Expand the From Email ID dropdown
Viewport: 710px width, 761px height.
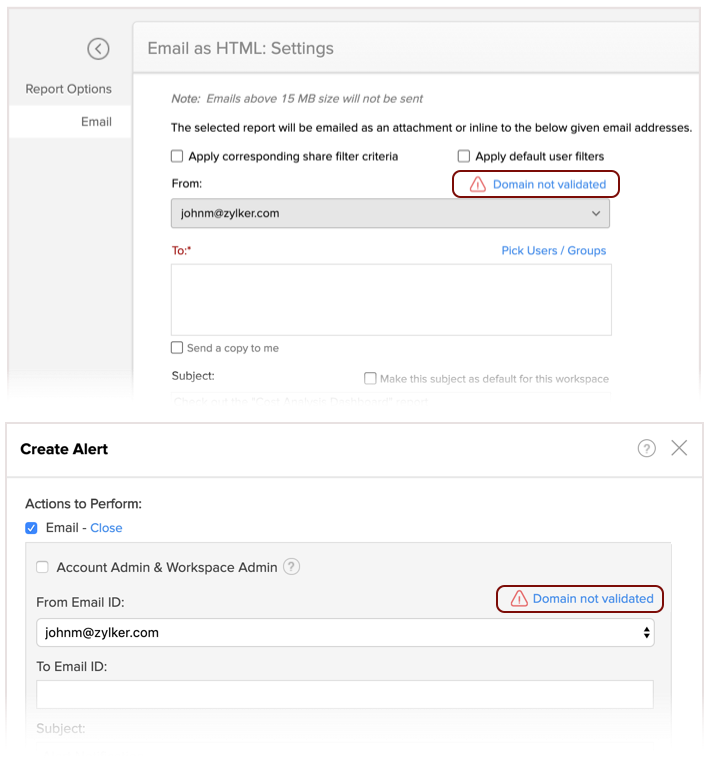coord(345,632)
